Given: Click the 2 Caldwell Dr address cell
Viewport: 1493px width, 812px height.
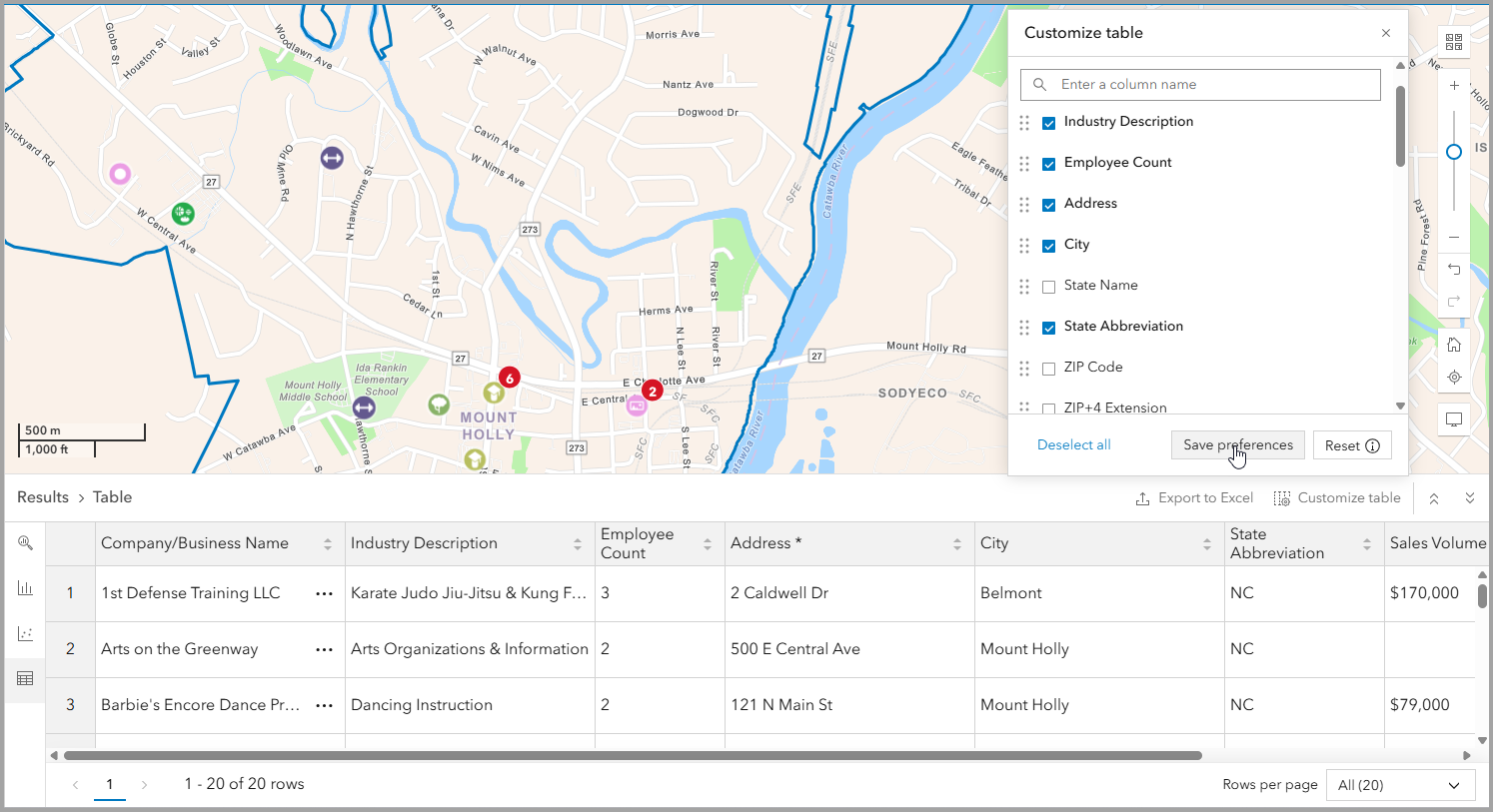Looking at the screenshot, I should (849, 593).
